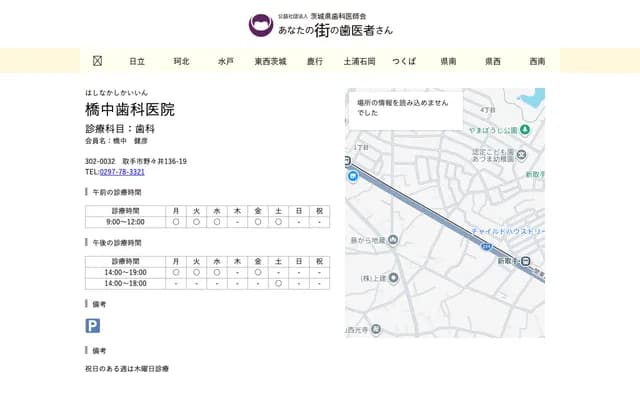The height and width of the screenshot is (400, 640).
Task: Click the address text 取手市野々井136-19
Action: [154, 161]
